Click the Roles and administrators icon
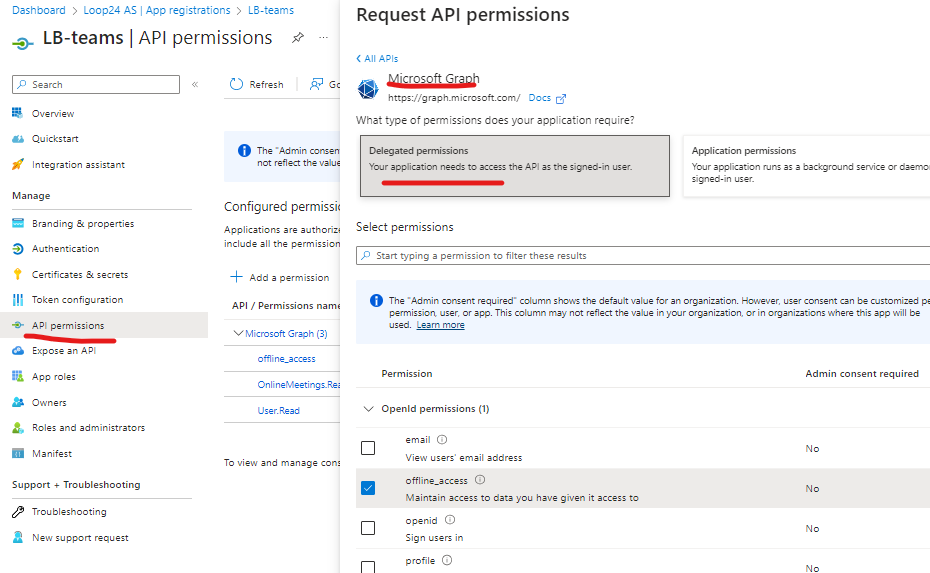 click(x=18, y=428)
